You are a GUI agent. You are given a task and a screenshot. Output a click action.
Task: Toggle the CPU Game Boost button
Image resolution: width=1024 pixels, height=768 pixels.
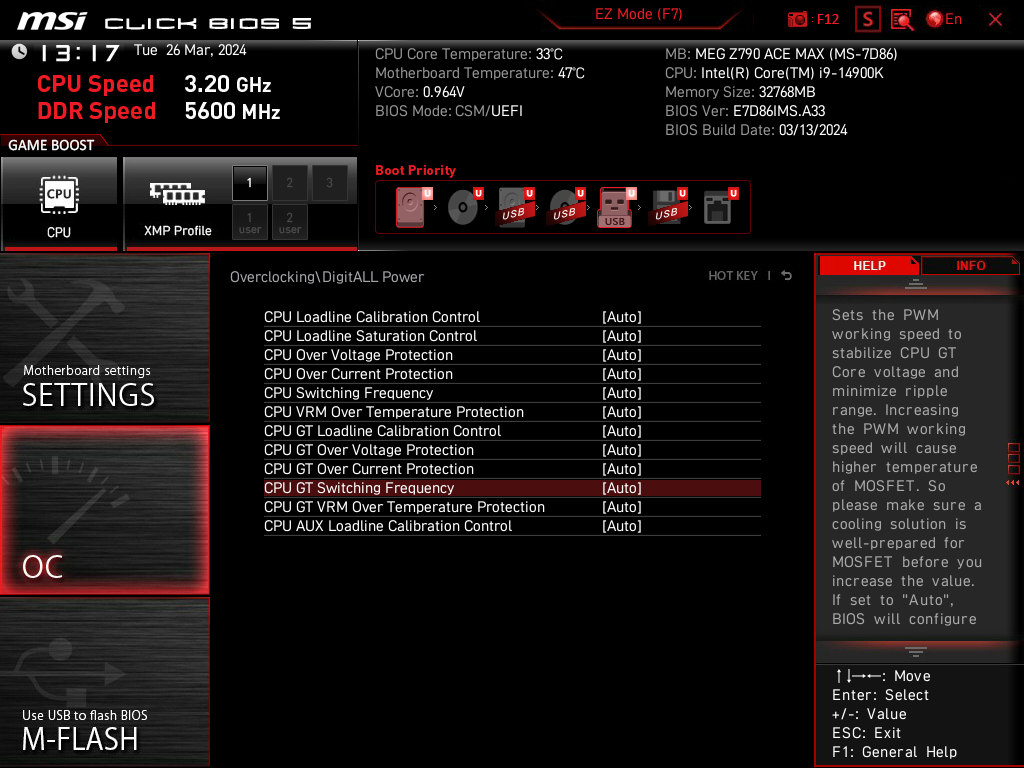pos(59,203)
